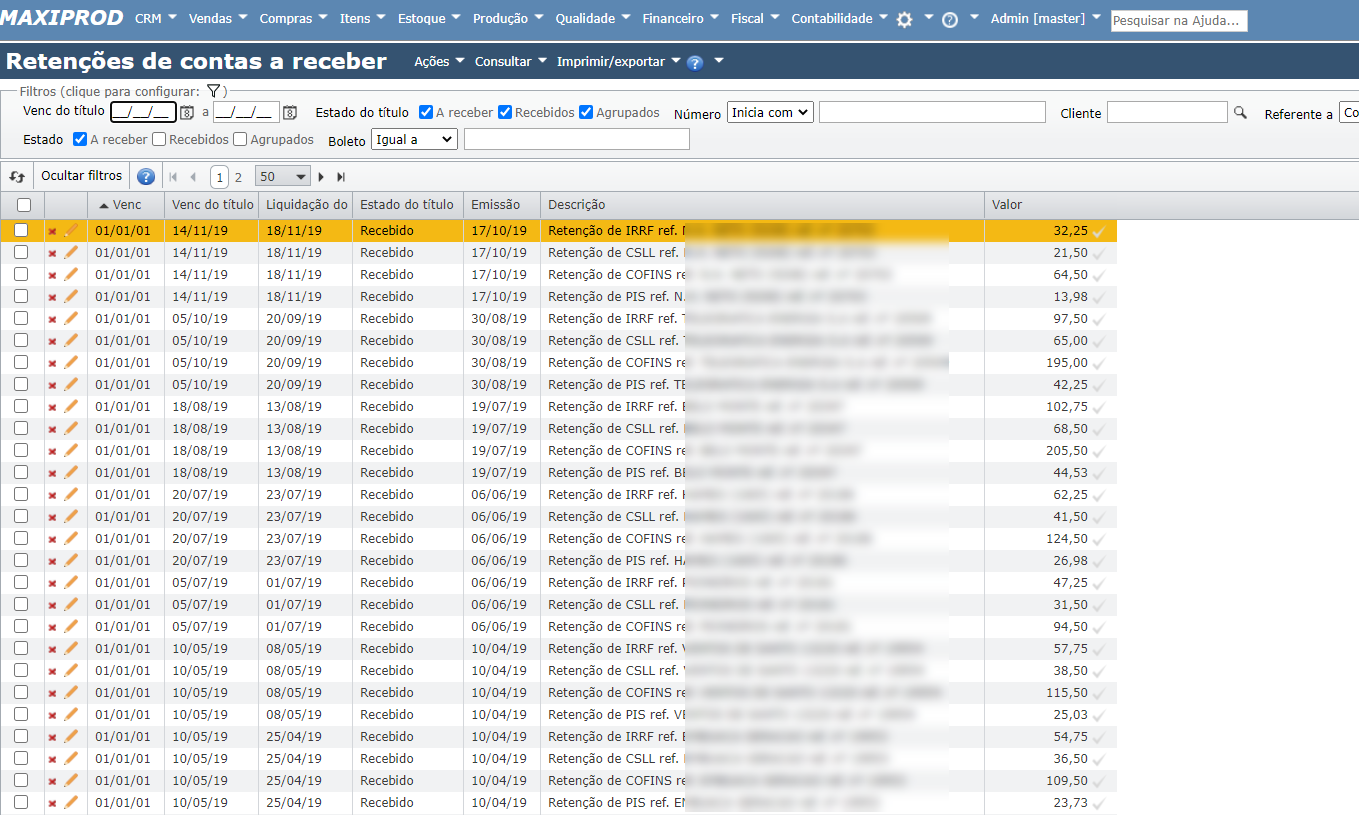This screenshot has width=1359, height=815.
Task: Change page size from the 50 dropdown
Action: (283, 177)
